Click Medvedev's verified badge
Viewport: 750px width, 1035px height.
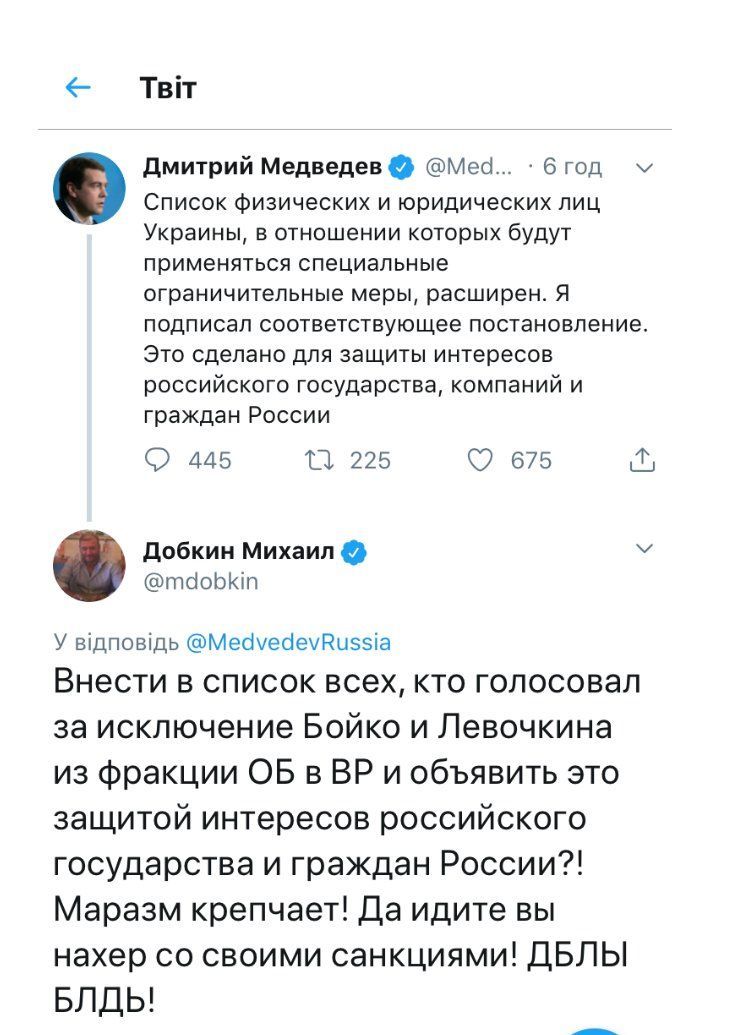point(400,166)
